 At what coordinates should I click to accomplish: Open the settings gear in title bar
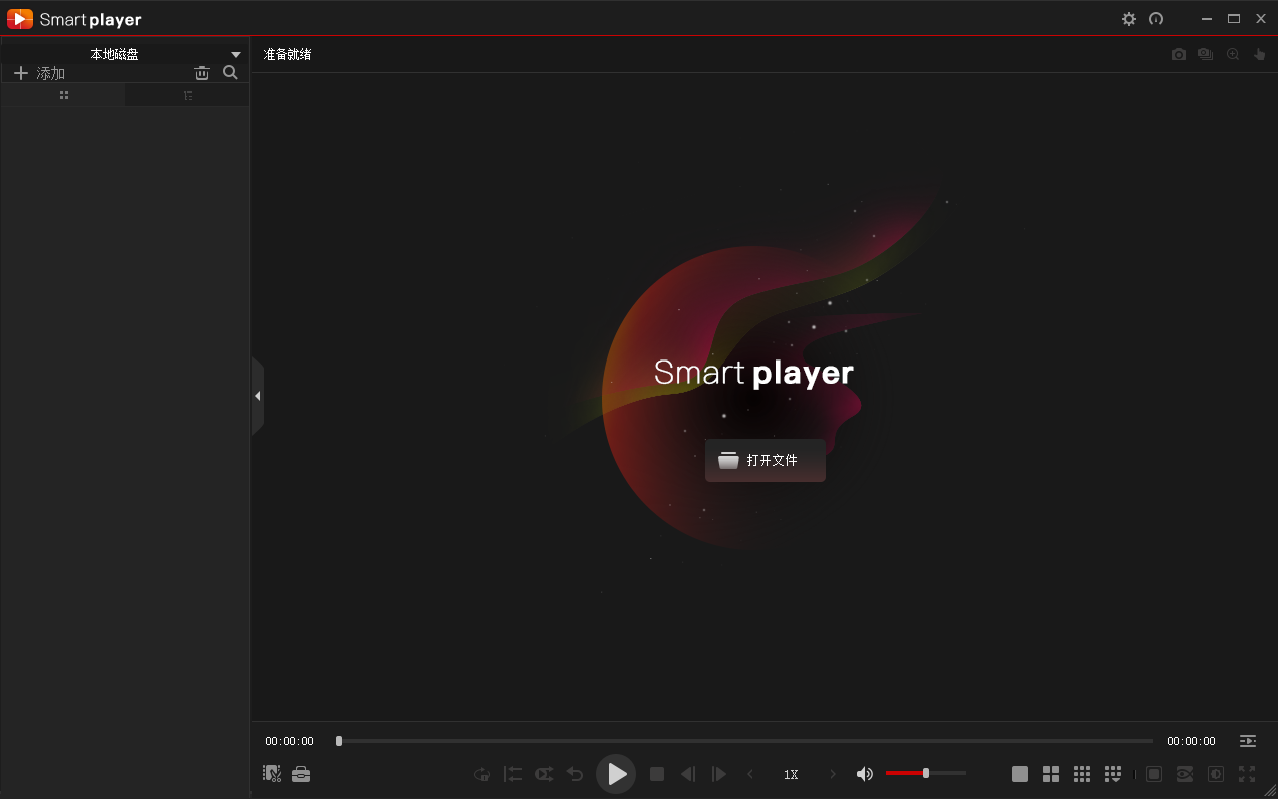(x=1129, y=19)
